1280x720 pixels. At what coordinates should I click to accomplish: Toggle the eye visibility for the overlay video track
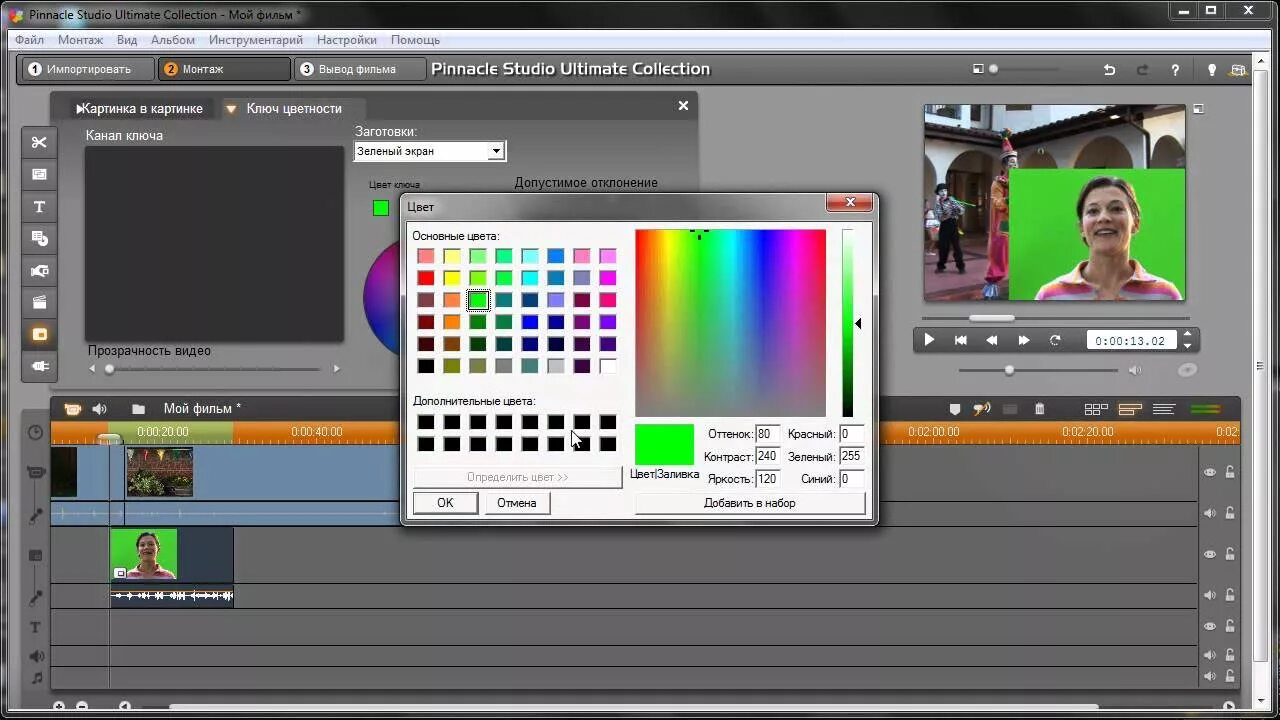click(x=1210, y=554)
